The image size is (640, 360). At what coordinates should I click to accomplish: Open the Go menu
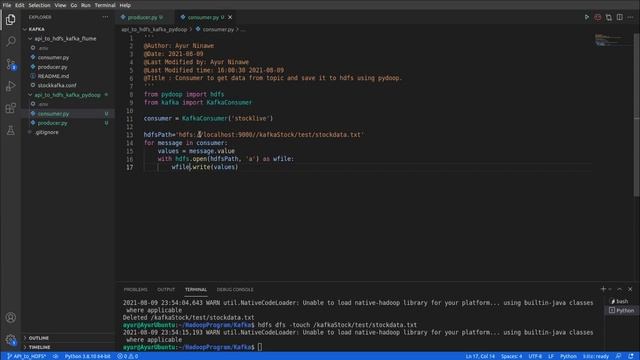tap(73, 5)
